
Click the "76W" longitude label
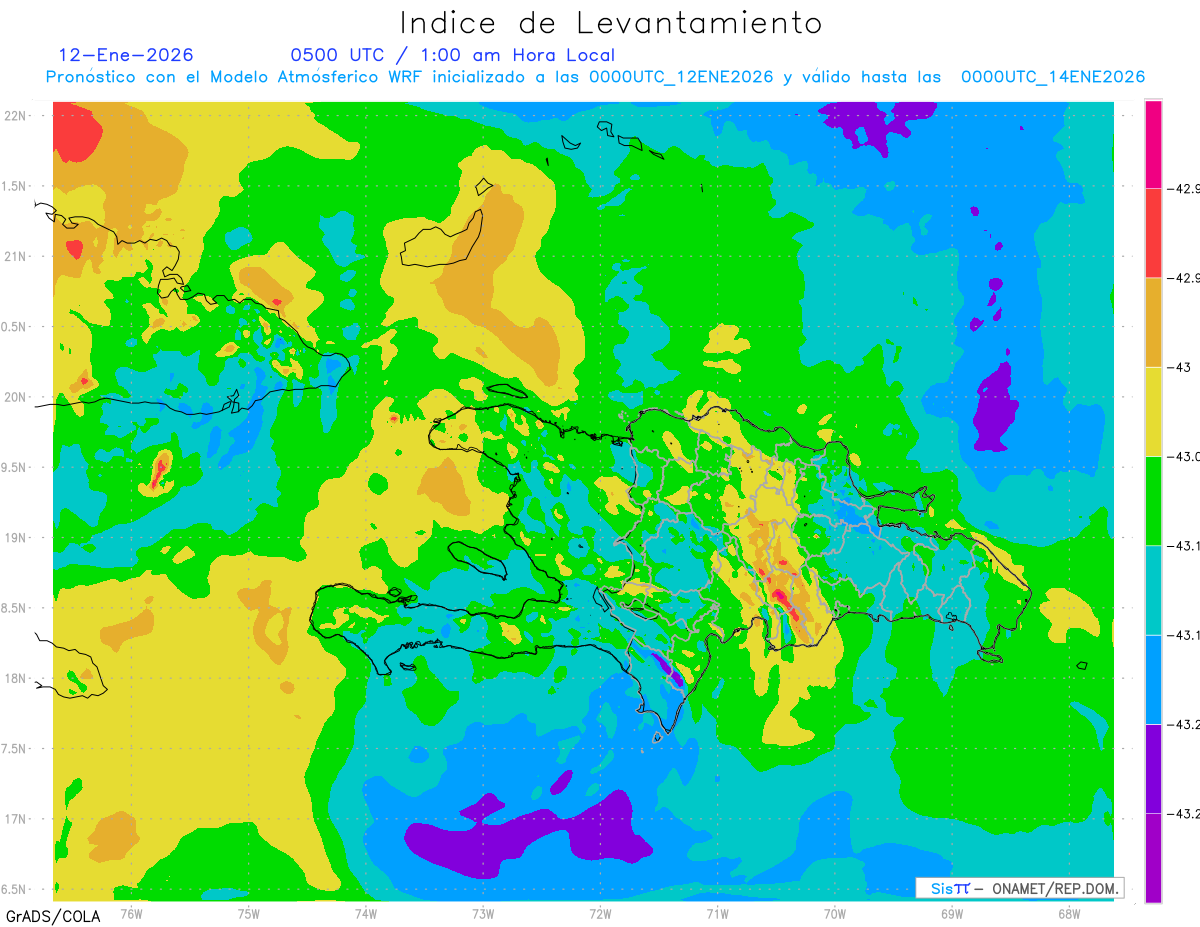[x=131, y=914]
